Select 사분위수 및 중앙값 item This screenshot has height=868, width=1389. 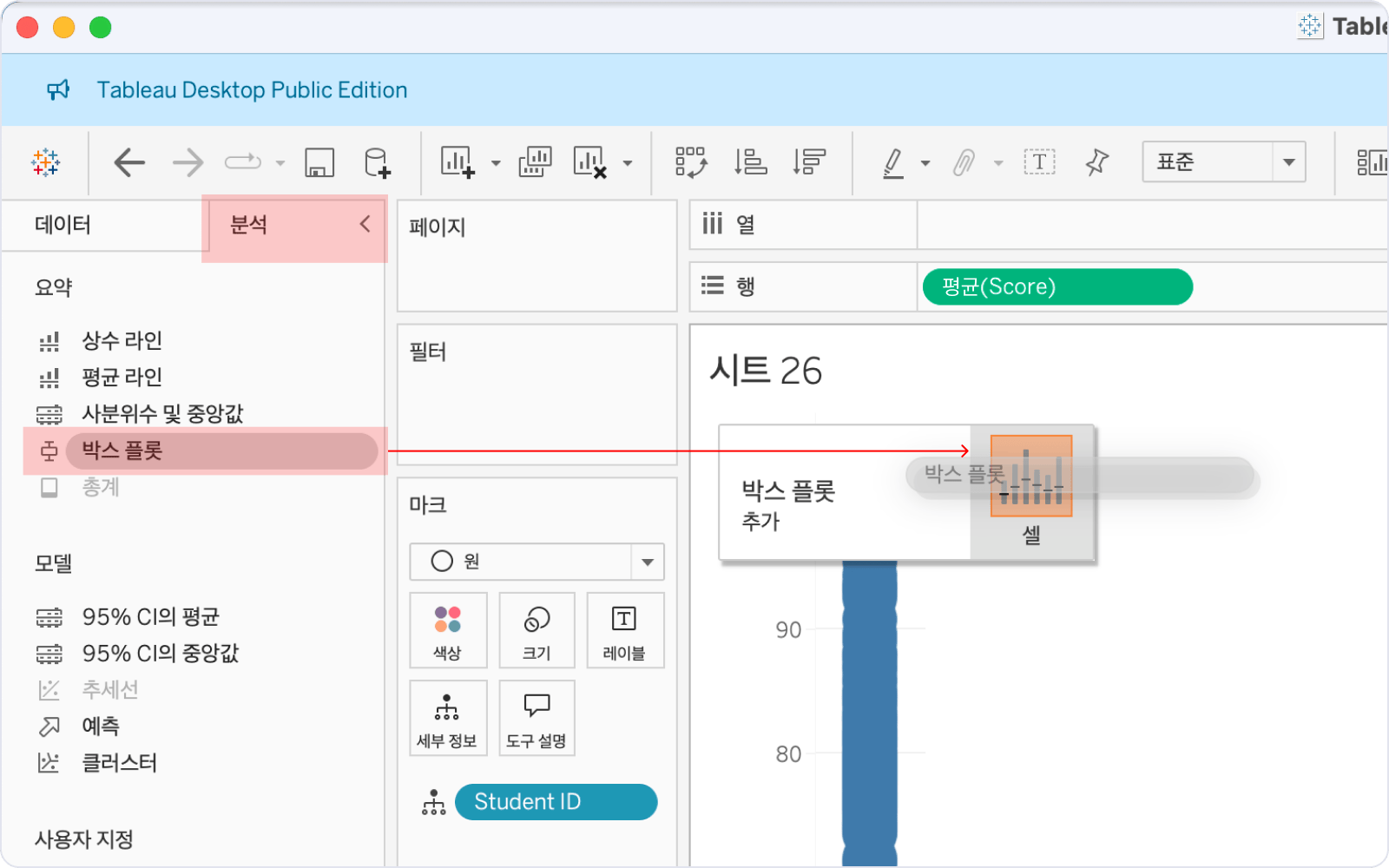pos(162,414)
